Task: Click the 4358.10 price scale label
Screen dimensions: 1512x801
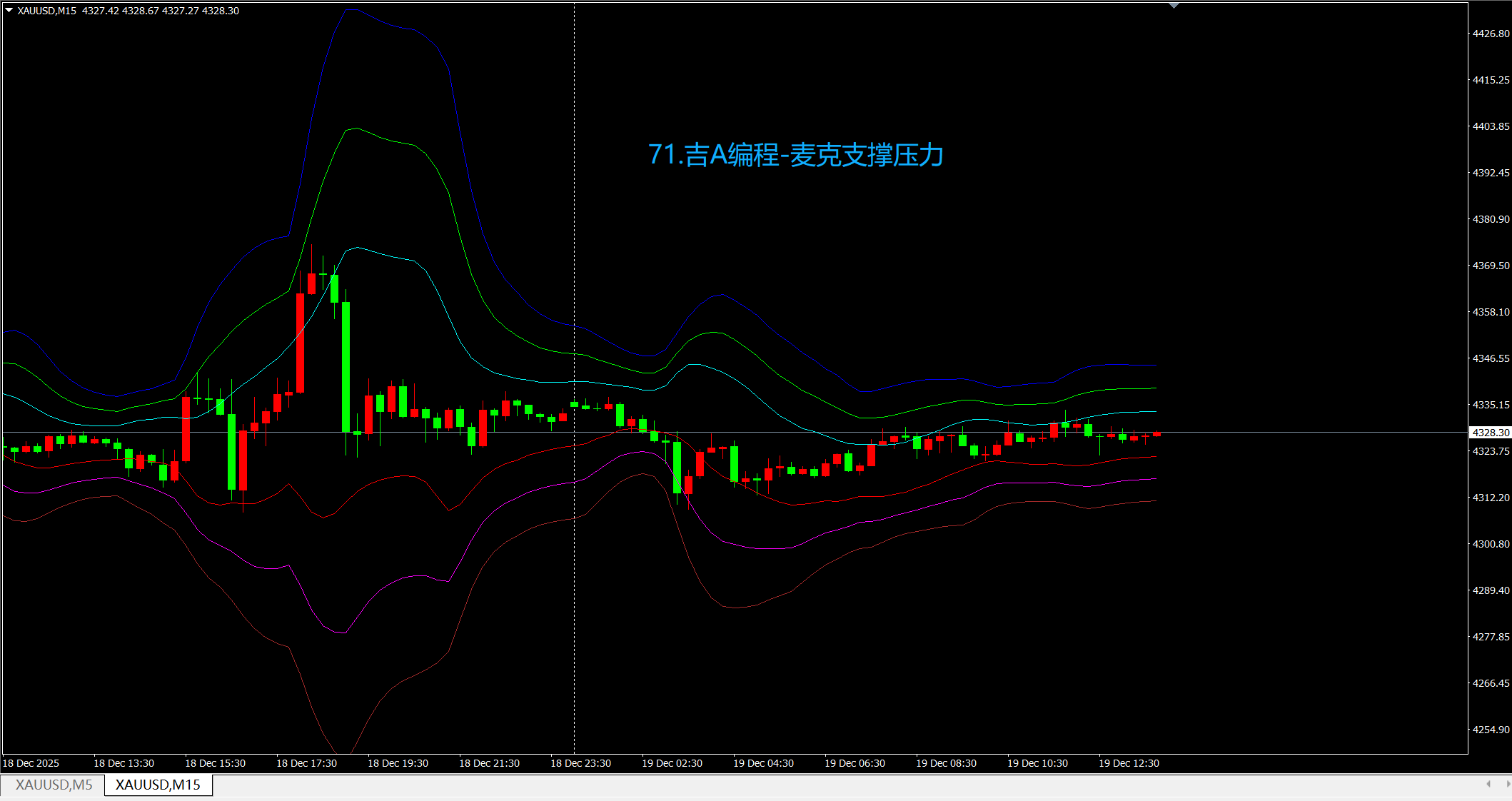Action: pos(1491,312)
